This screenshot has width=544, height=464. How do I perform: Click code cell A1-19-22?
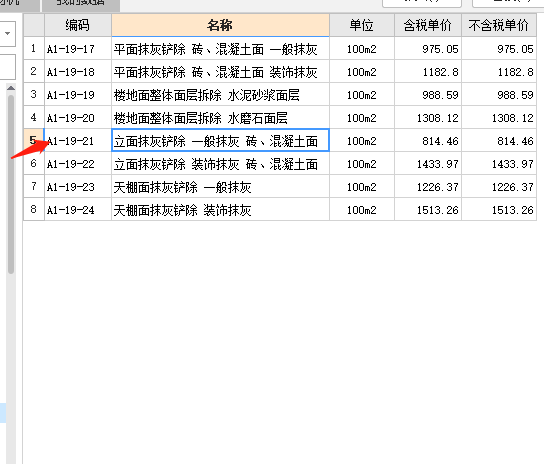tap(78, 163)
